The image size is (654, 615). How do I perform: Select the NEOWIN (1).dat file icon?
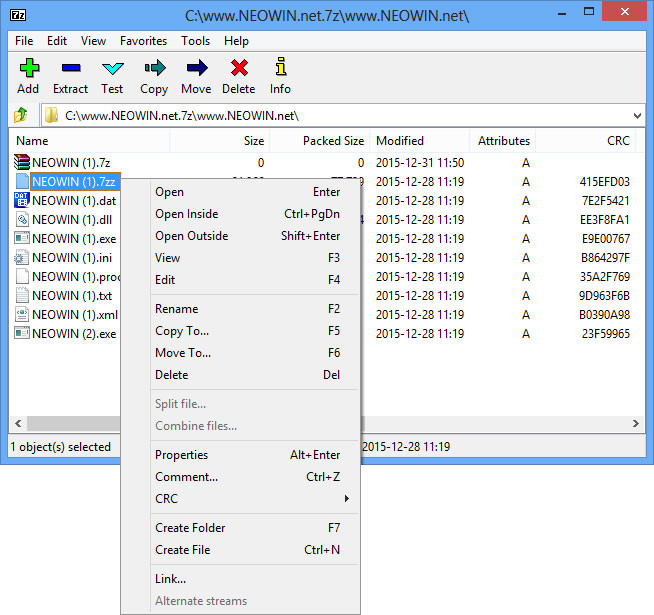click(22, 200)
